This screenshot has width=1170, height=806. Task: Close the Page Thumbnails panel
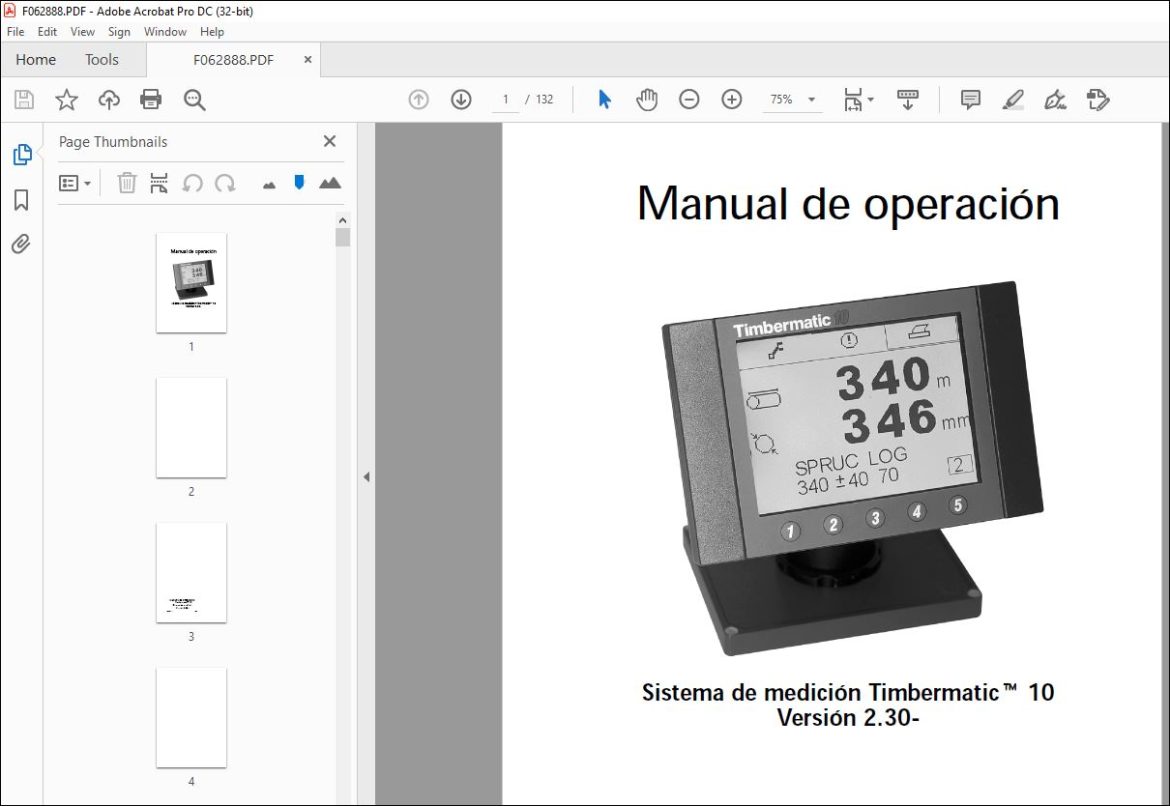click(x=330, y=141)
